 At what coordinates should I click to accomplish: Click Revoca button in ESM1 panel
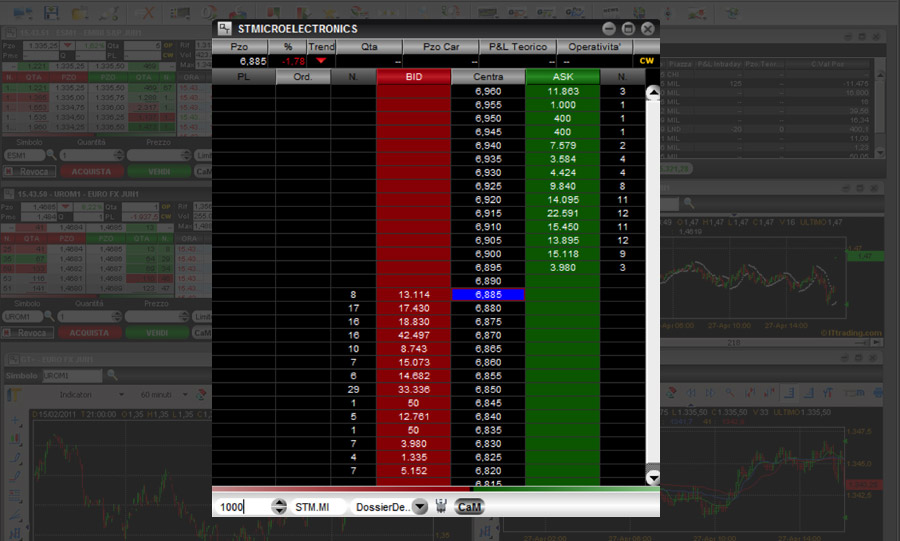pyautogui.click(x=29, y=171)
